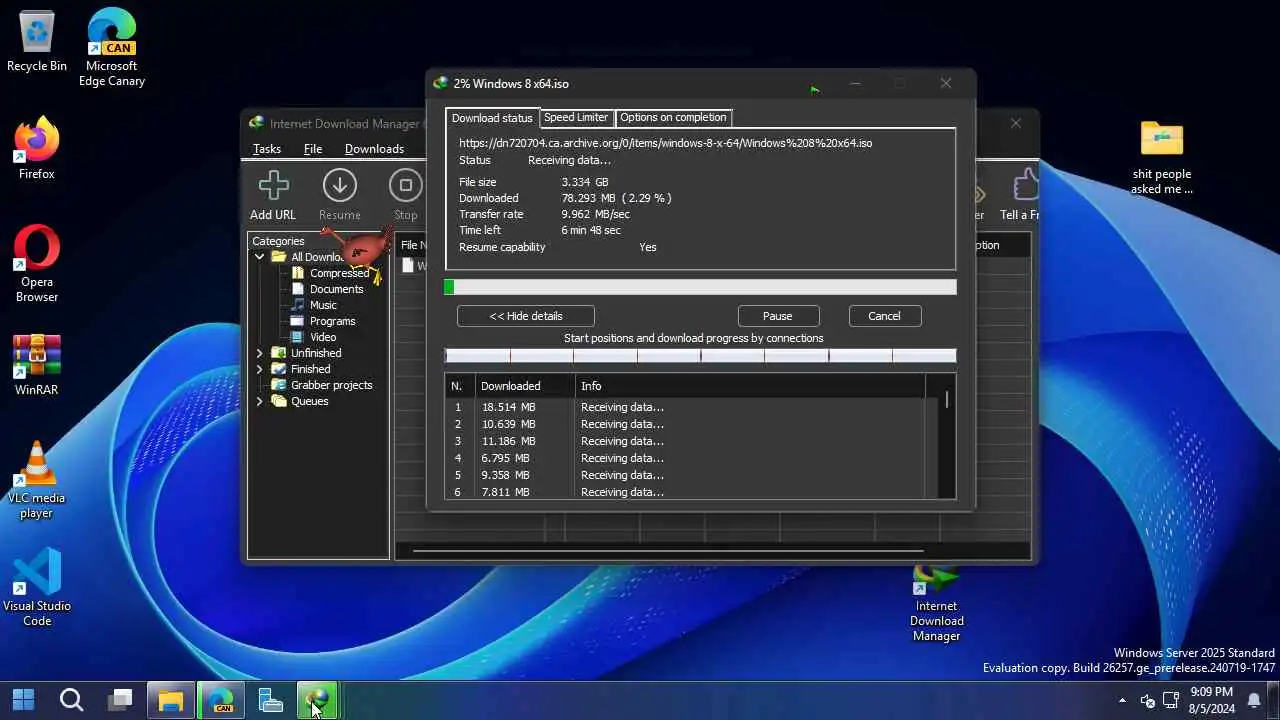Expand the Queues category

click(x=259, y=401)
